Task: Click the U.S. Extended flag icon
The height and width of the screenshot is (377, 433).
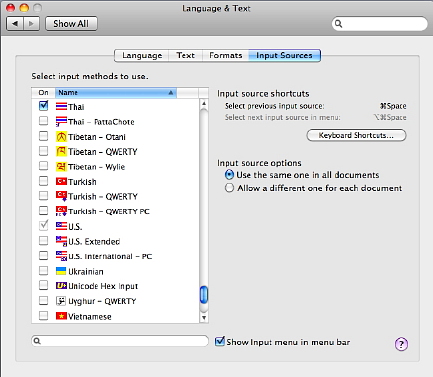Action: coord(61,241)
